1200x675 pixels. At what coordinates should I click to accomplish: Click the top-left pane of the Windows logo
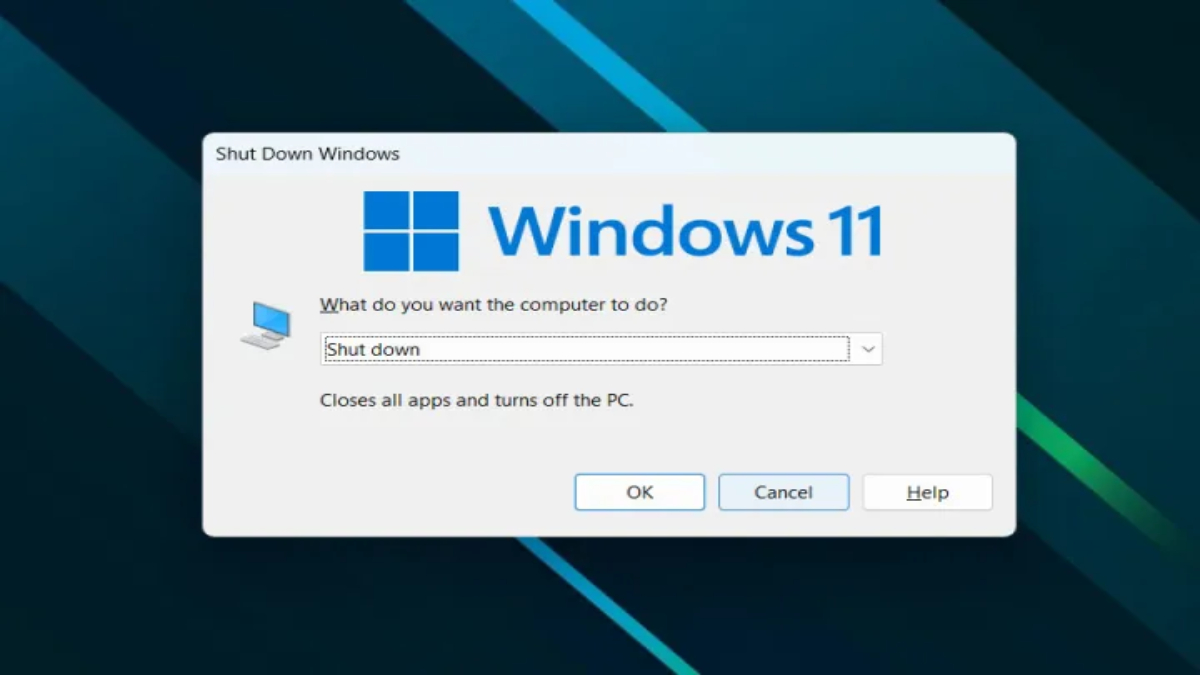[x=386, y=209]
